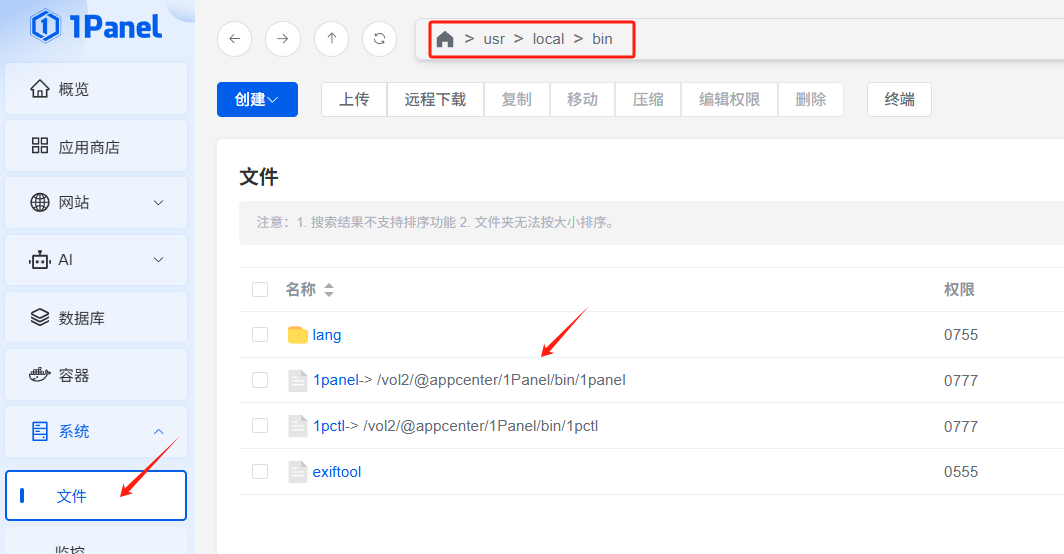Click the 权限 column header
This screenshot has height=554, width=1064.
[959, 290]
